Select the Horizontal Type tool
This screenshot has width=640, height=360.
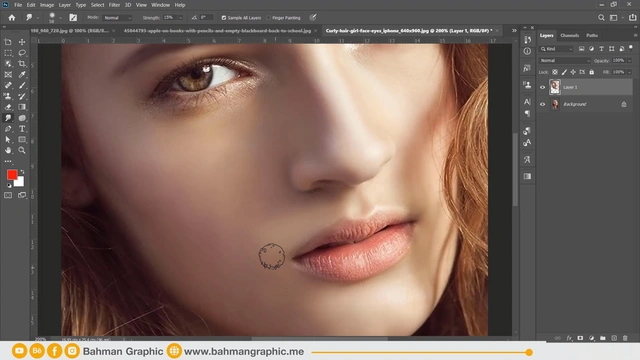[x=22, y=129]
